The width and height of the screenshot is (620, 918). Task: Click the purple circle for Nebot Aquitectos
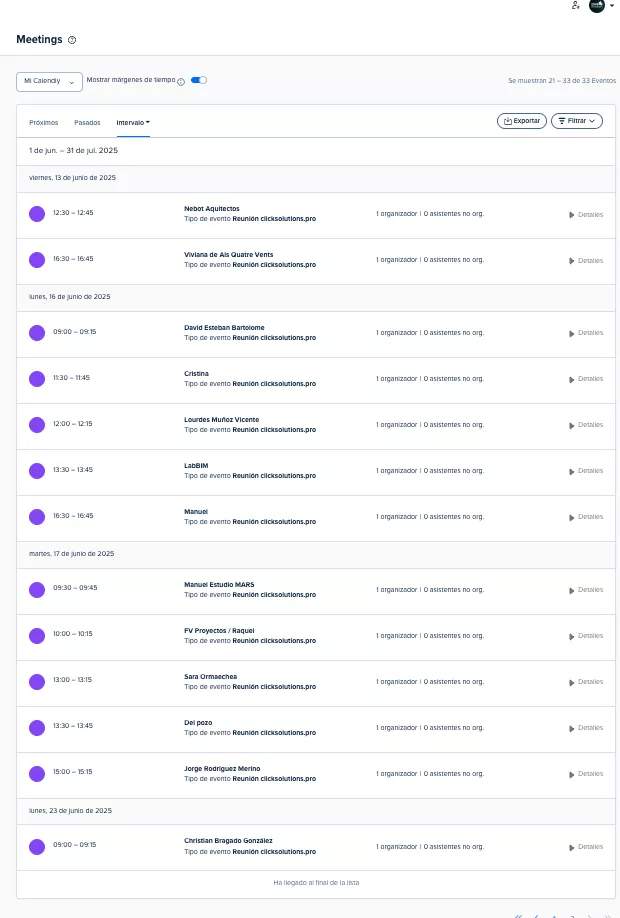37,214
